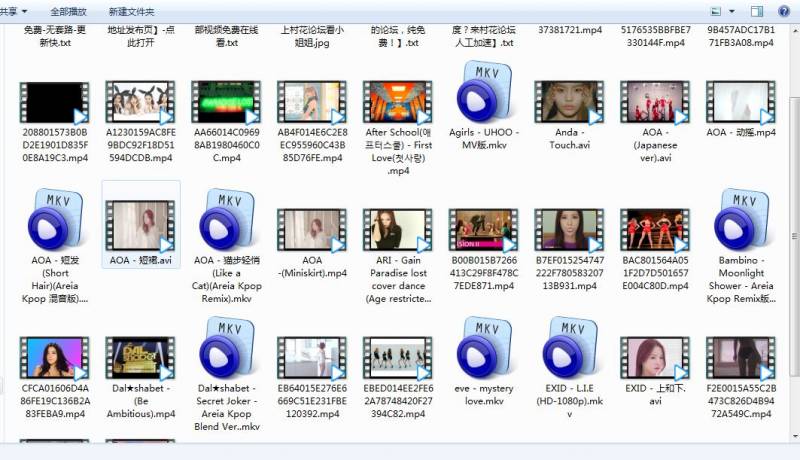Viewport: 800px width, 460px height.
Task: Click the file name 的论坛，纯免费！】.txt
Action: coord(398,36)
